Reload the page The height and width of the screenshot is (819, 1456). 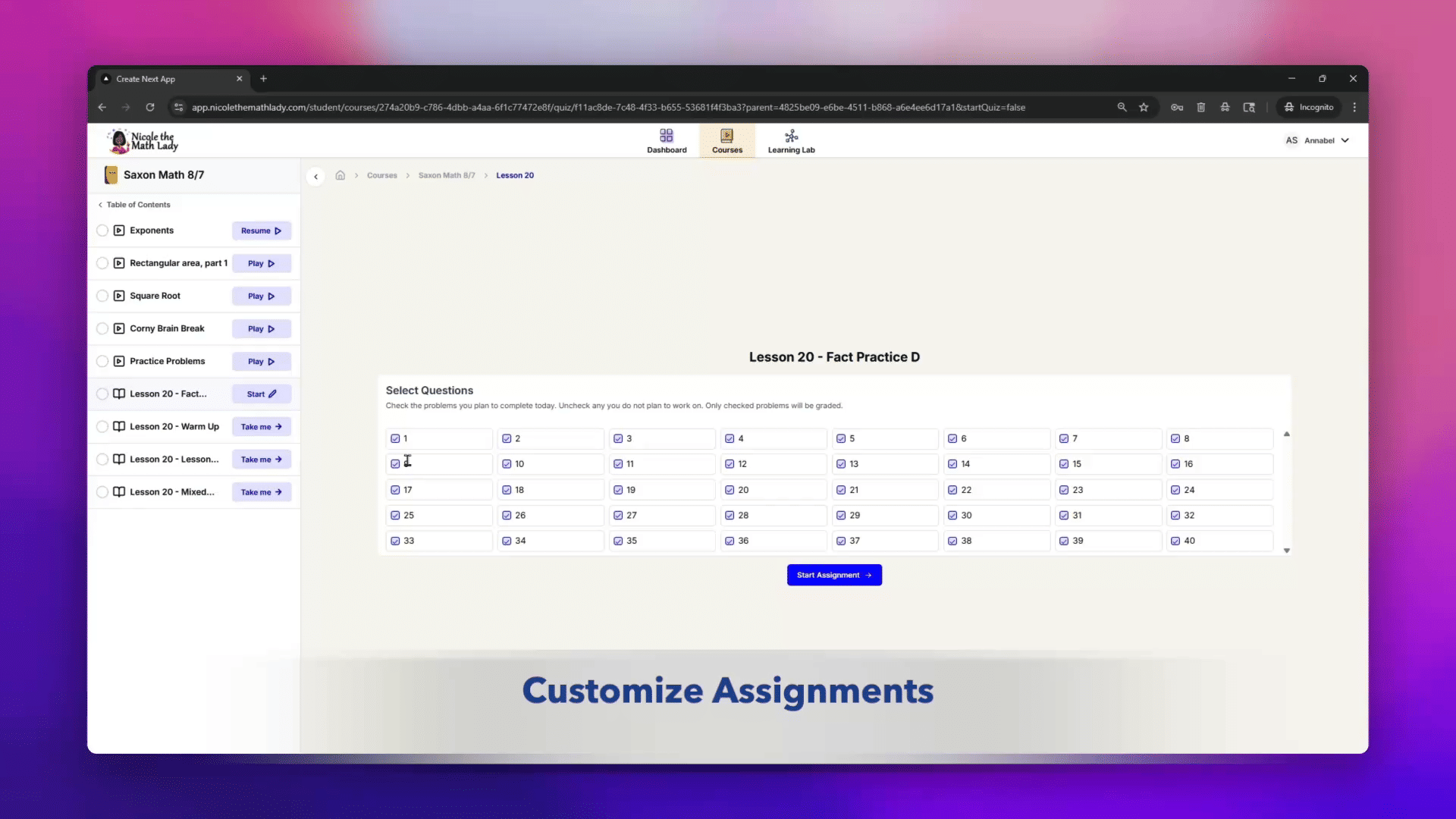[x=150, y=108]
